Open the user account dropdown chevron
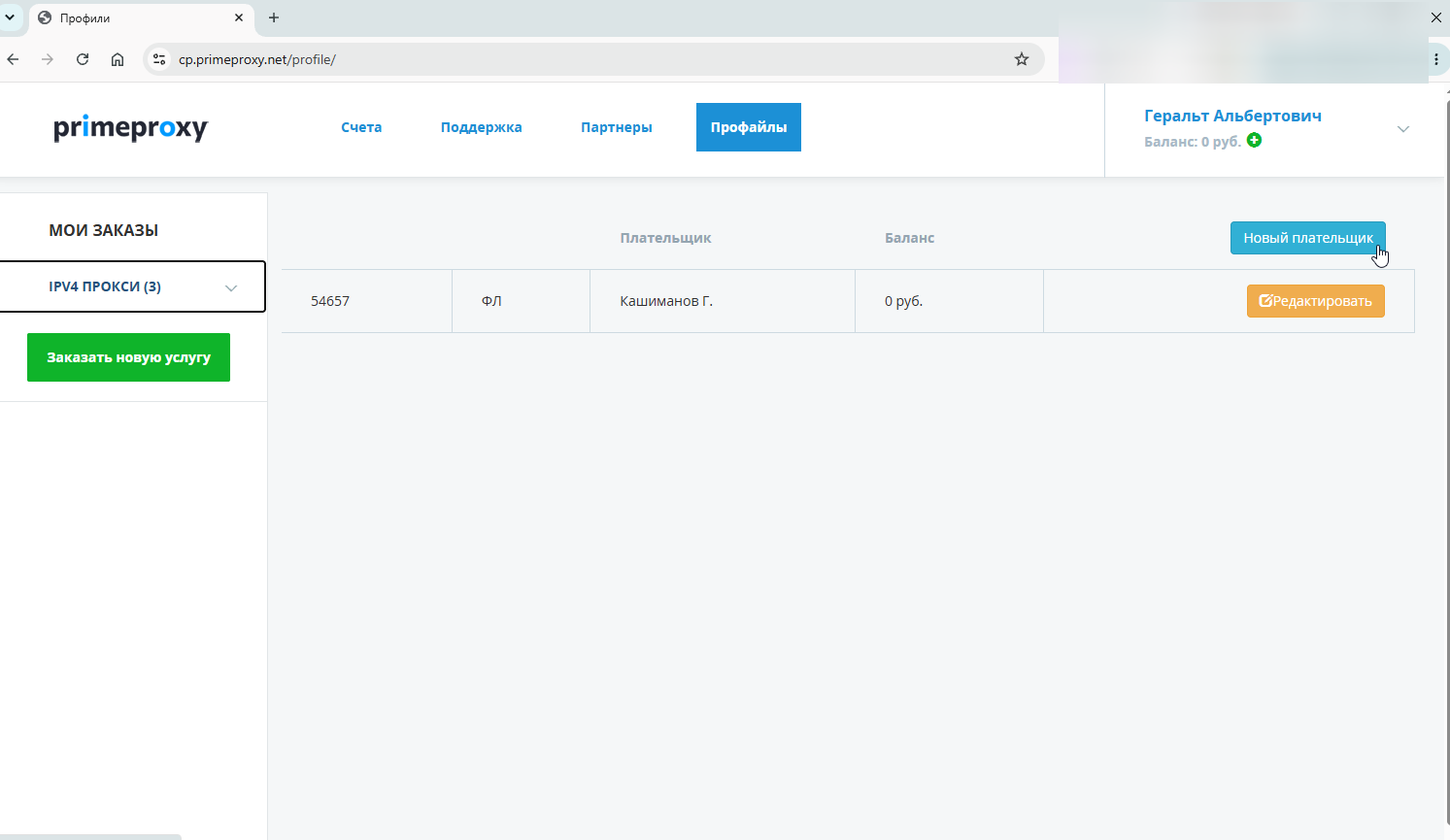1450x840 pixels. (1403, 129)
